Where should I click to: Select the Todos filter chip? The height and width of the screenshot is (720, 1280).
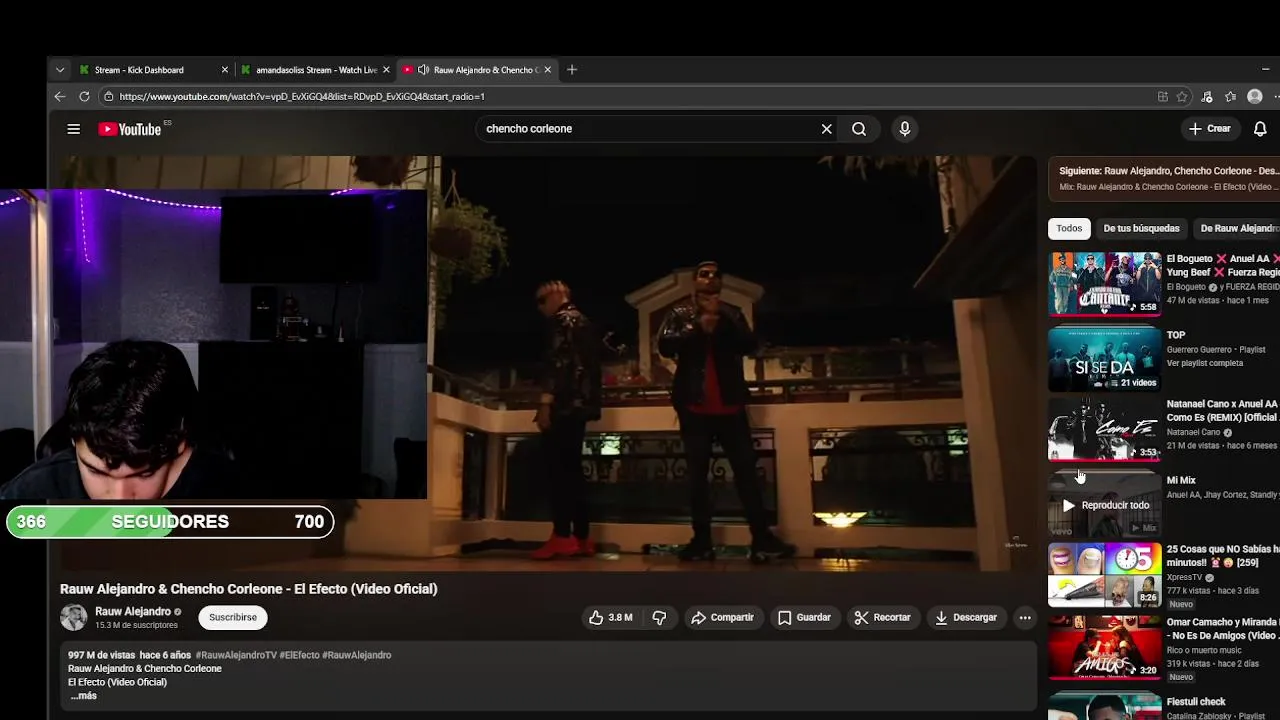click(1069, 228)
